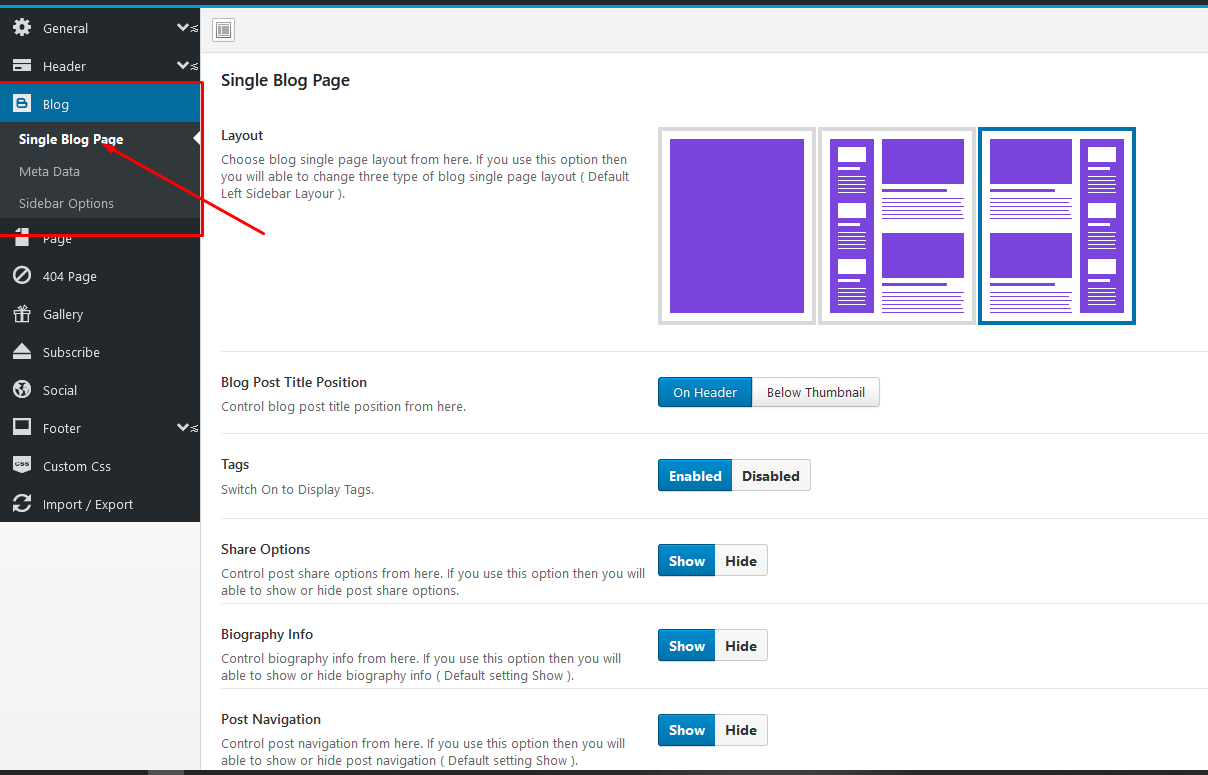Expand the General section chevron
This screenshot has height=775, width=1208.
[184, 28]
